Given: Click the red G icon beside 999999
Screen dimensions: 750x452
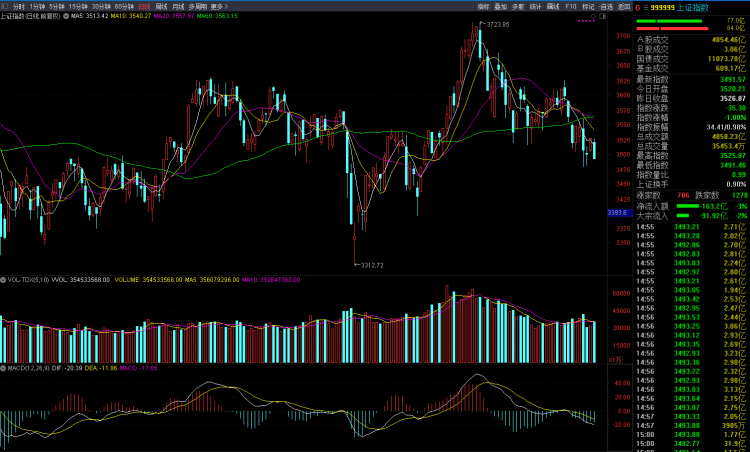Looking at the screenshot, I should click(x=638, y=8).
